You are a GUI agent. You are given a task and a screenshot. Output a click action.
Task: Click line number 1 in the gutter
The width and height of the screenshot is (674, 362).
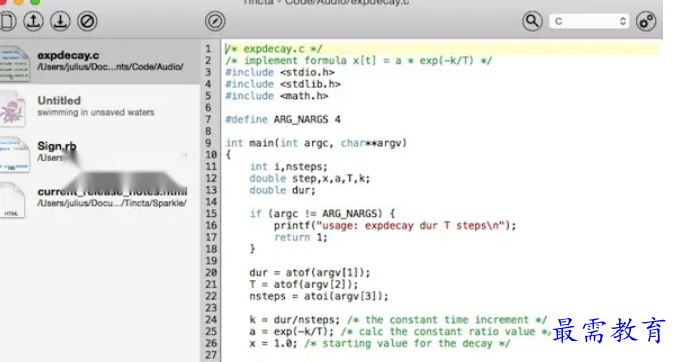[x=208, y=49]
